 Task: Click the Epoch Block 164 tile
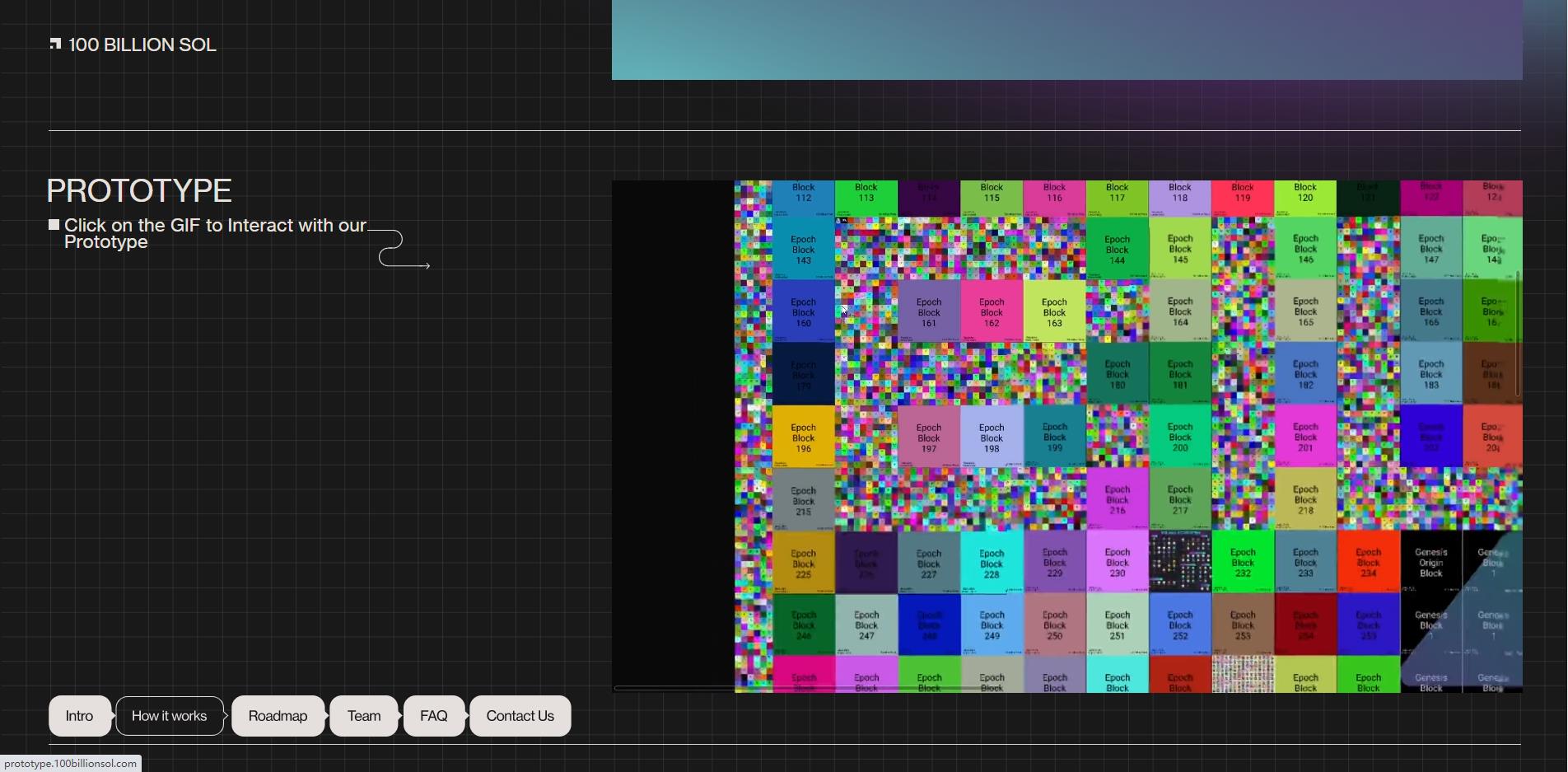(x=1180, y=311)
